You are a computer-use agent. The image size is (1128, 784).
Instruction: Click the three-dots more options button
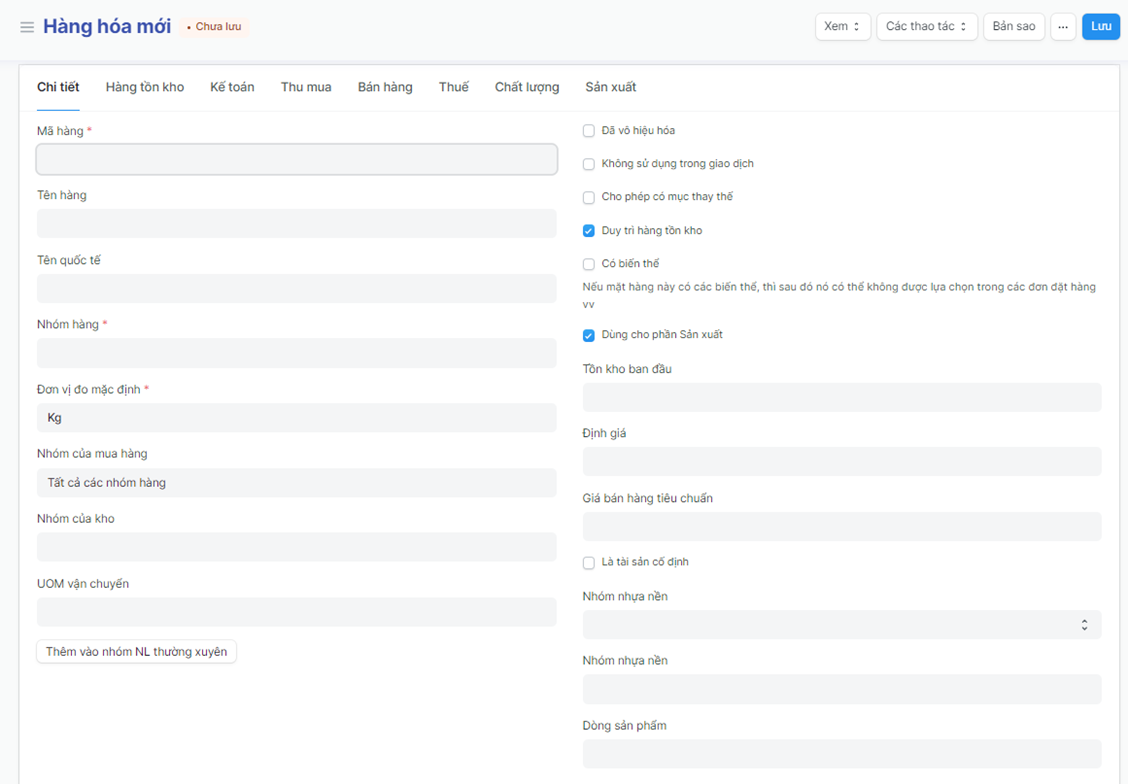click(x=1062, y=27)
